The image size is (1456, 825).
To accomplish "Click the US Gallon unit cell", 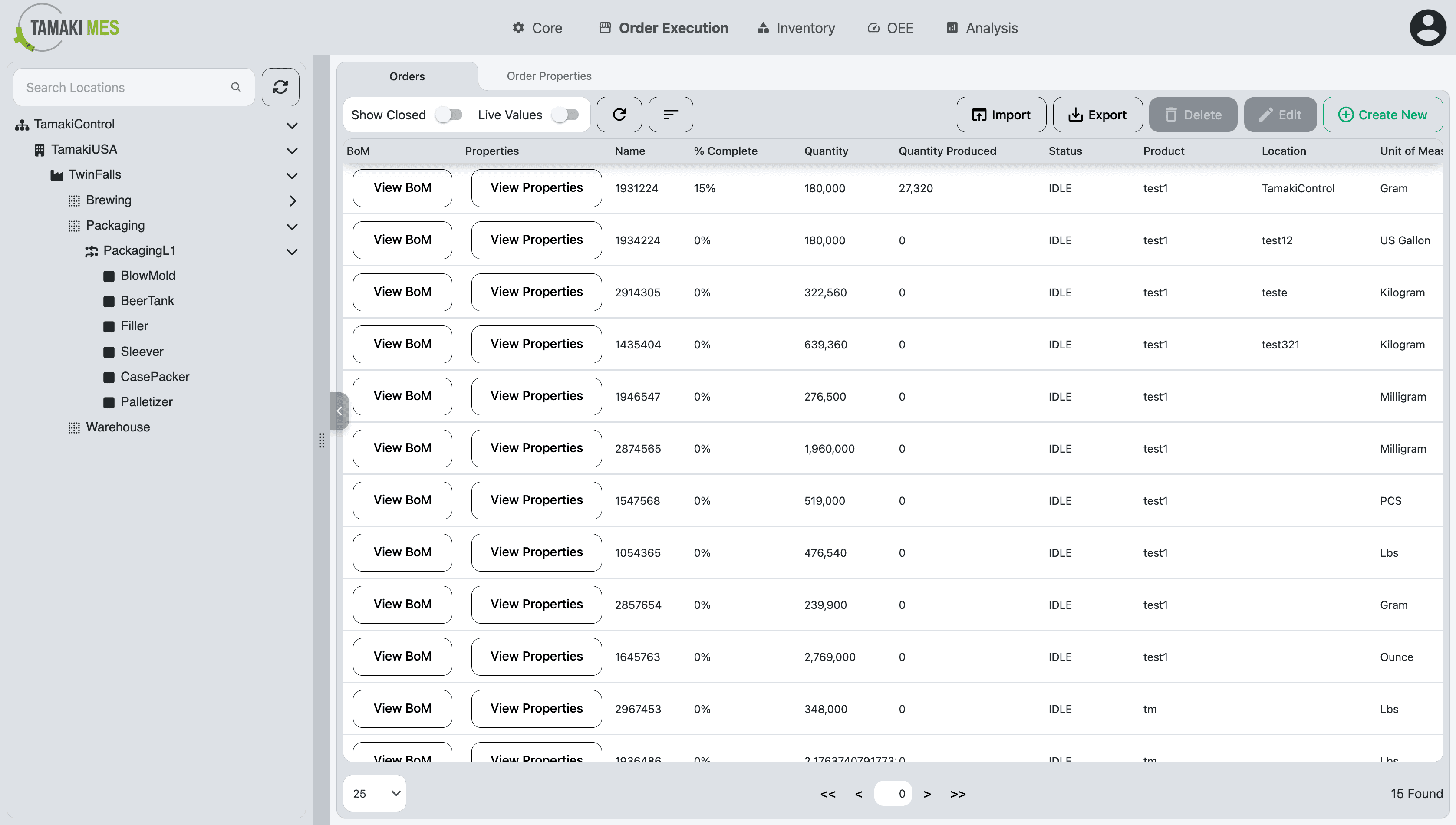I will 1404,240.
